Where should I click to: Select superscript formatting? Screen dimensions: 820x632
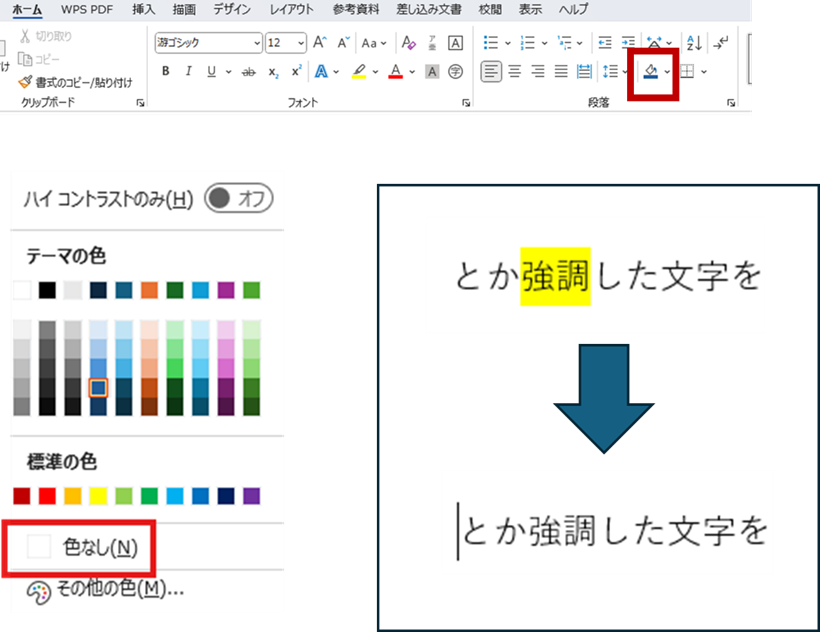(x=296, y=70)
